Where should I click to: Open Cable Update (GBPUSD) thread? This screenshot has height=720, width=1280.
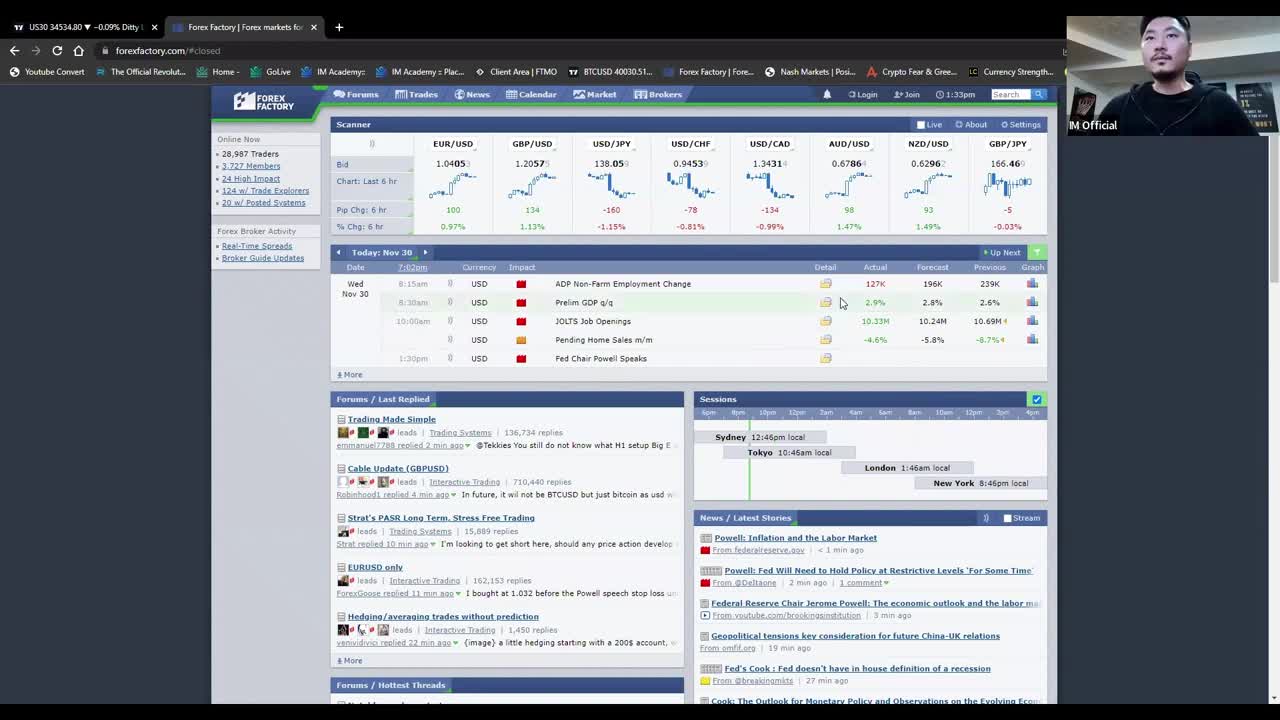click(x=398, y=468)
